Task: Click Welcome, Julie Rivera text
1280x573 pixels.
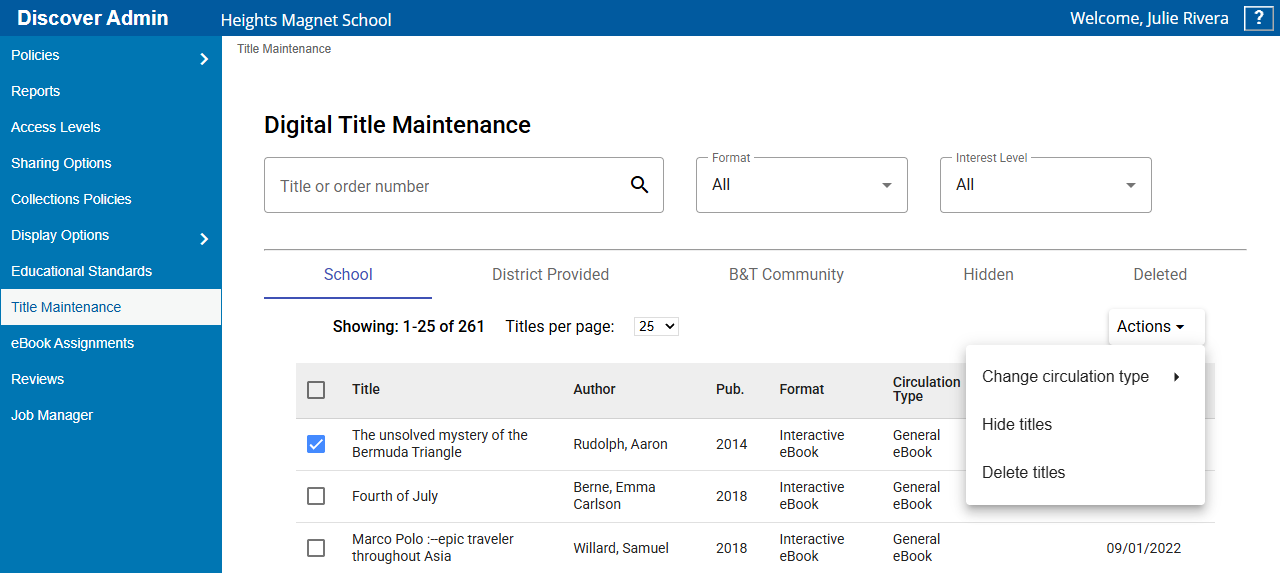Action: coord(1149,18)
